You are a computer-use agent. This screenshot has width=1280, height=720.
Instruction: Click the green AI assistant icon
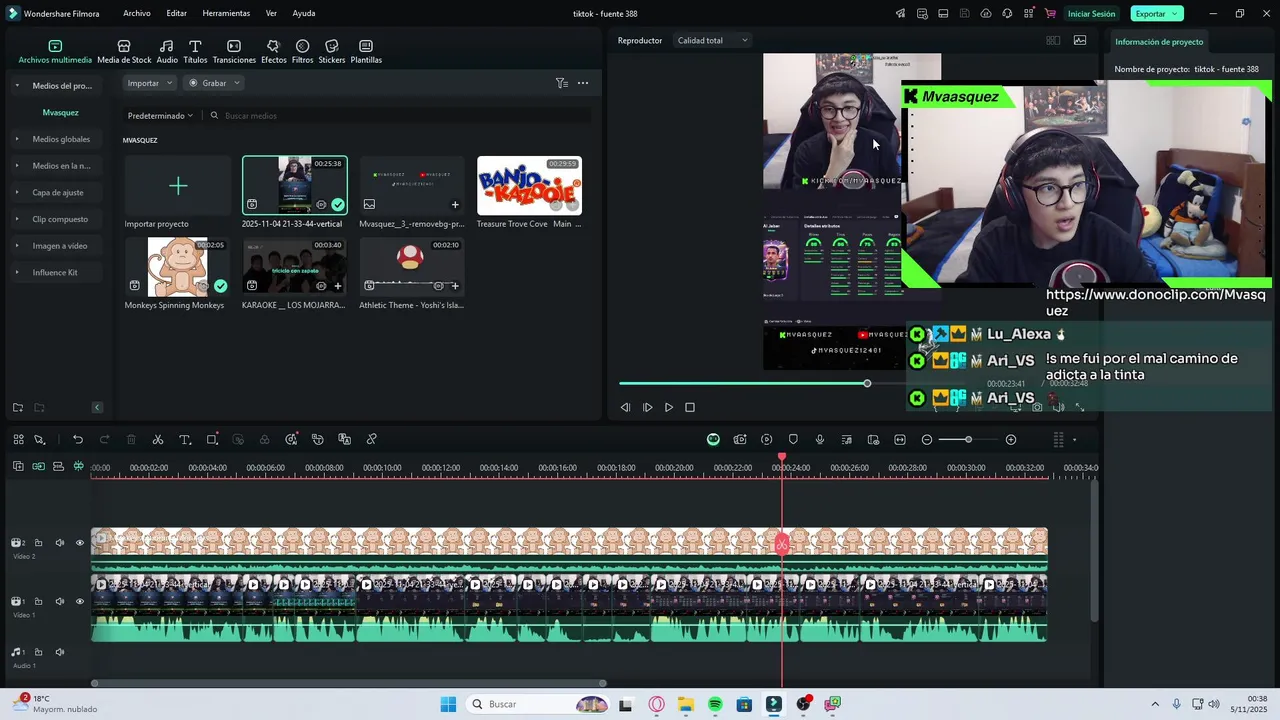click(x=713, y=439)
